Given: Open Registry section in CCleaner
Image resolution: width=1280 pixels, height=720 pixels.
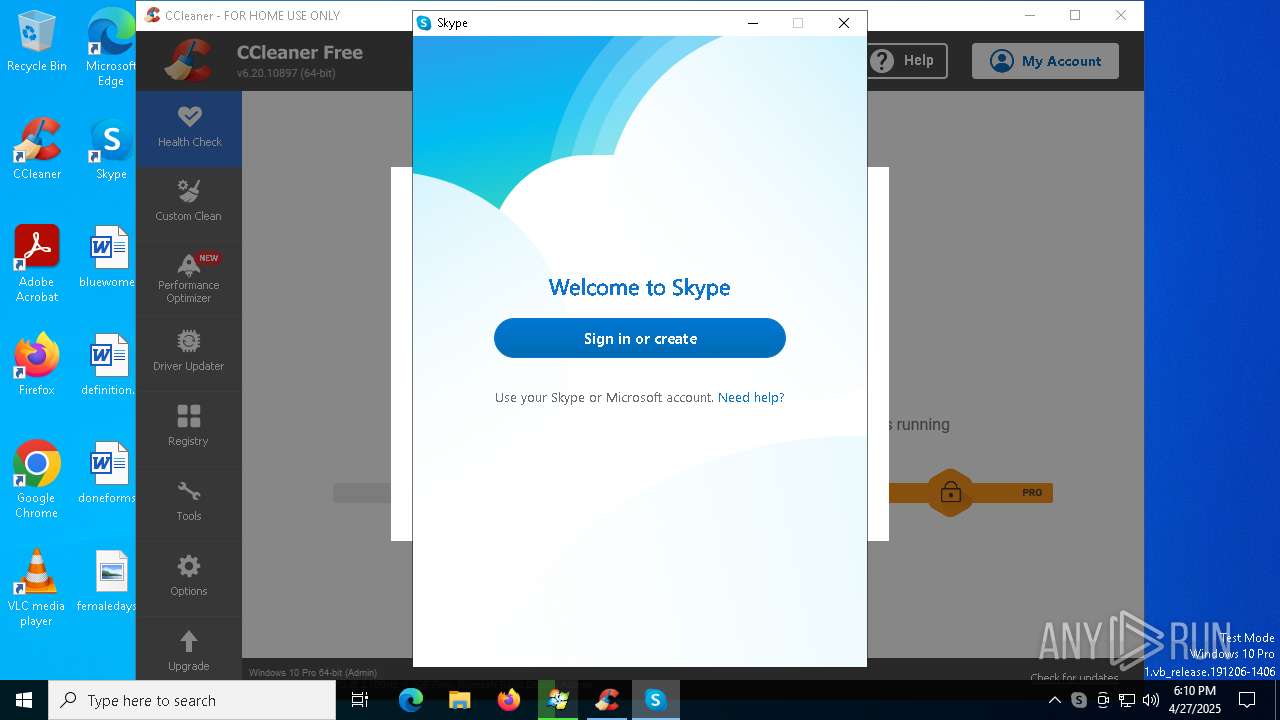Looking at the screenshot, I should click(189, 427).
